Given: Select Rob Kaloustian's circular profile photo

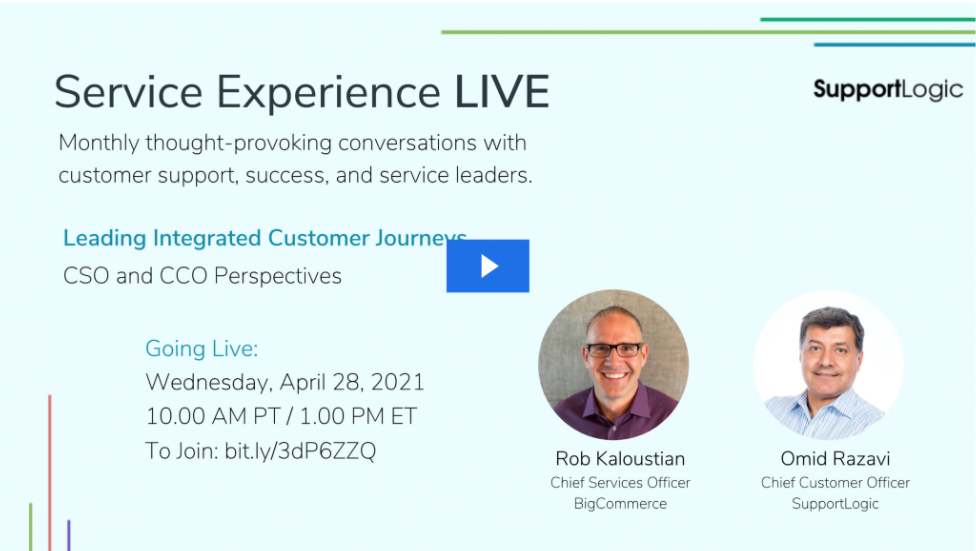Looking at the screenshot, I should click(614, 364).
